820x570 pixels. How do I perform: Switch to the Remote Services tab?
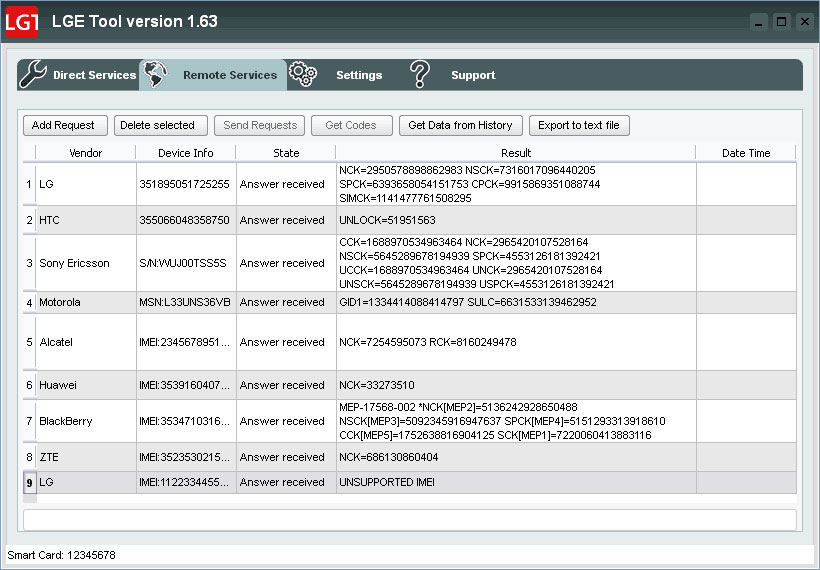[213, 75]
